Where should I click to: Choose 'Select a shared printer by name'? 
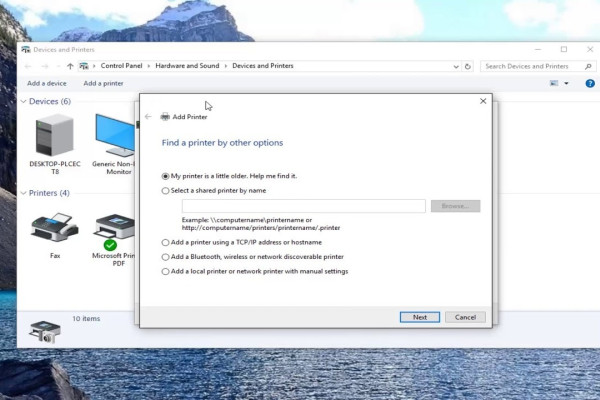click(x=166, y=190)
